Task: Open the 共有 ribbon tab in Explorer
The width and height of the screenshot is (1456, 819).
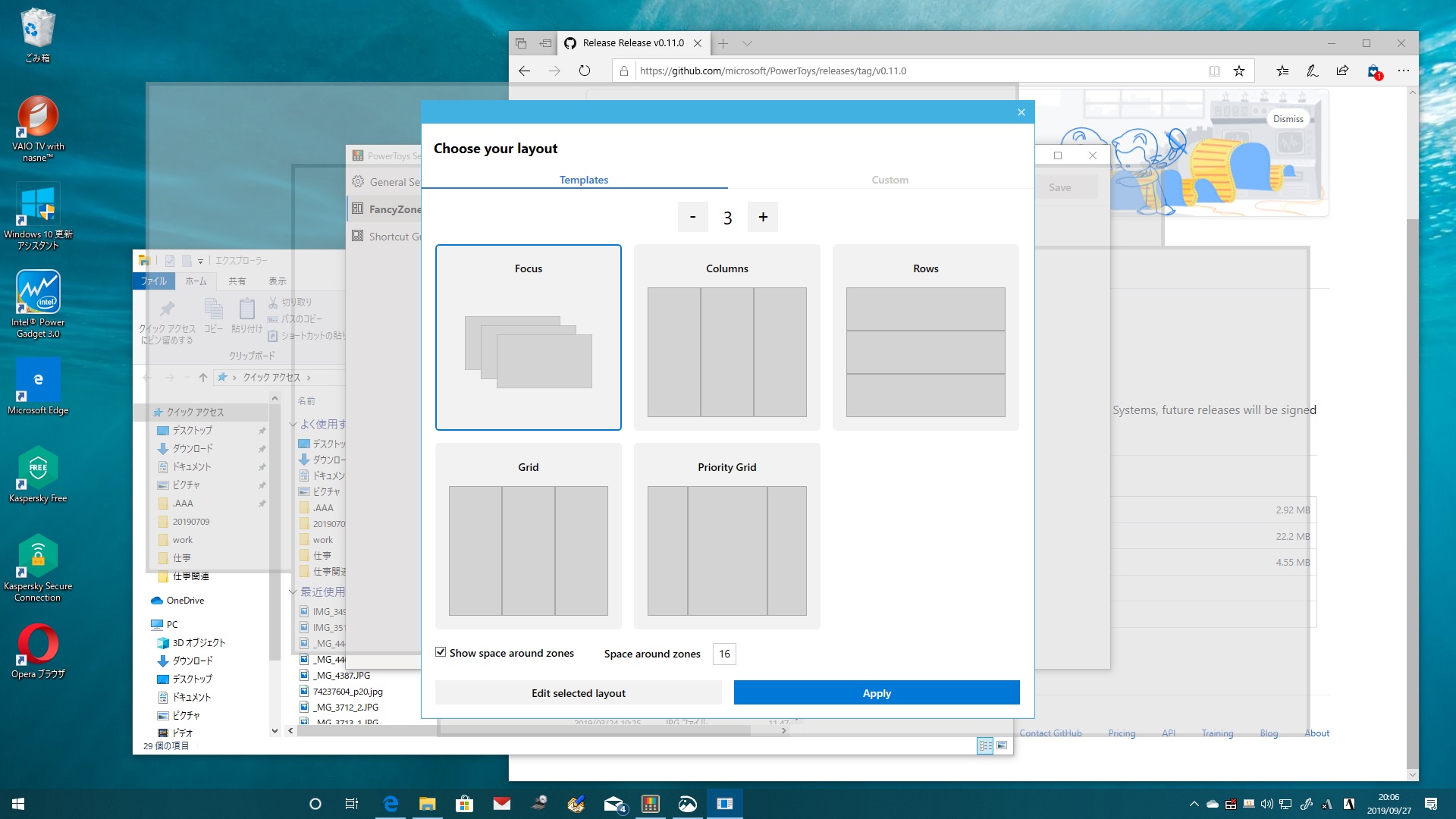Action: (237, 281)
